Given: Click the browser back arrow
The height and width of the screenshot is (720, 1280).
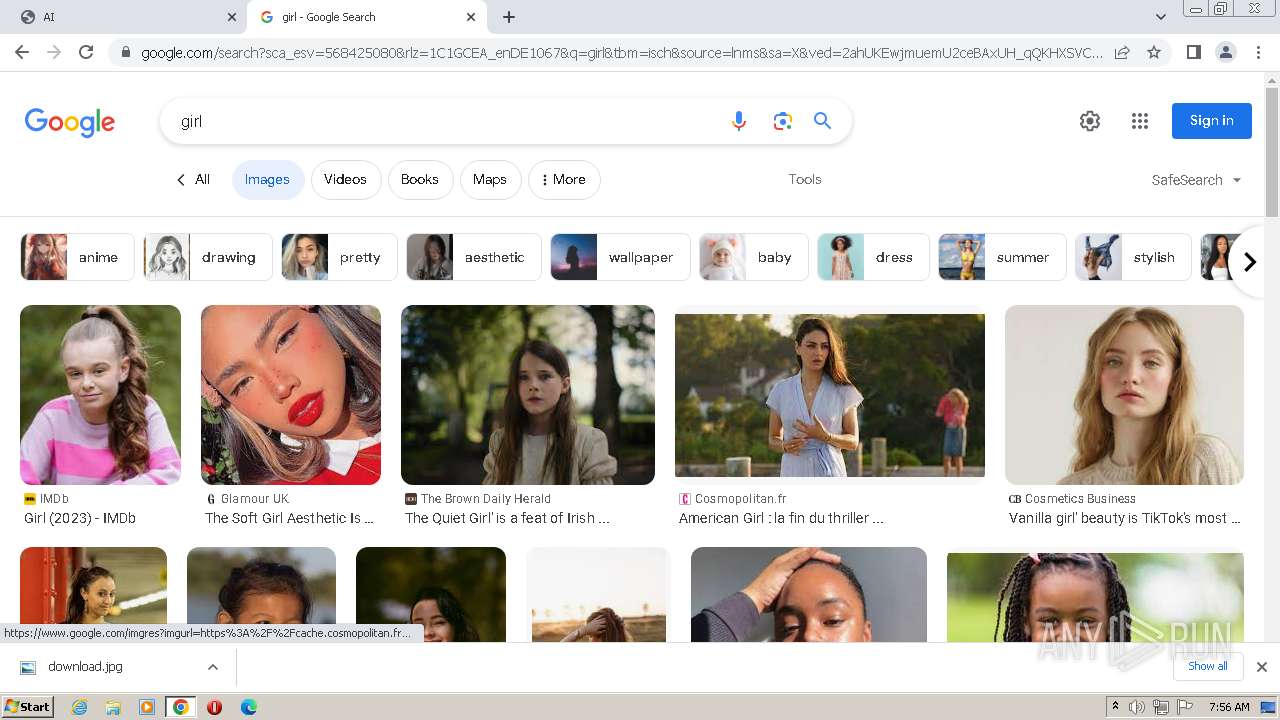Looking at the screenshot, I should (22, 52).
